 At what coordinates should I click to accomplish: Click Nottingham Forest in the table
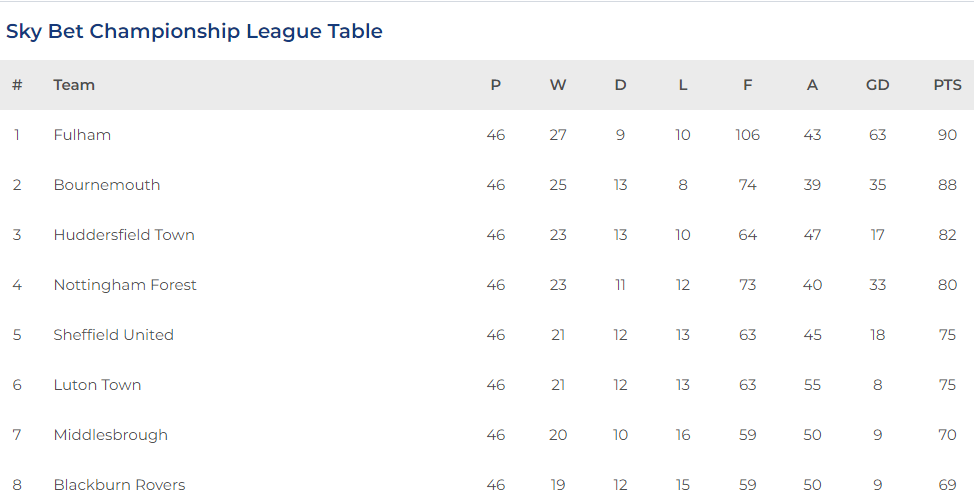coord(125,285)
